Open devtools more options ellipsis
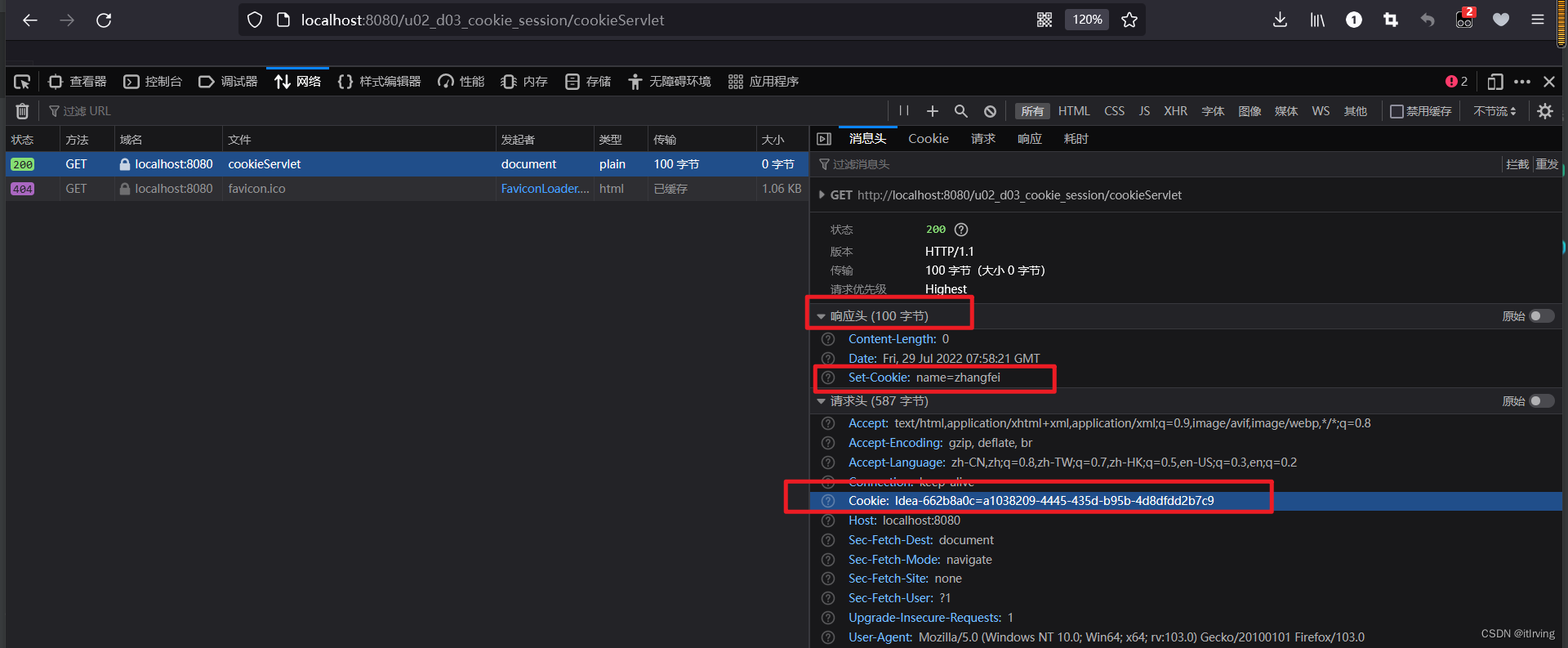 [x=1522, y=82]
